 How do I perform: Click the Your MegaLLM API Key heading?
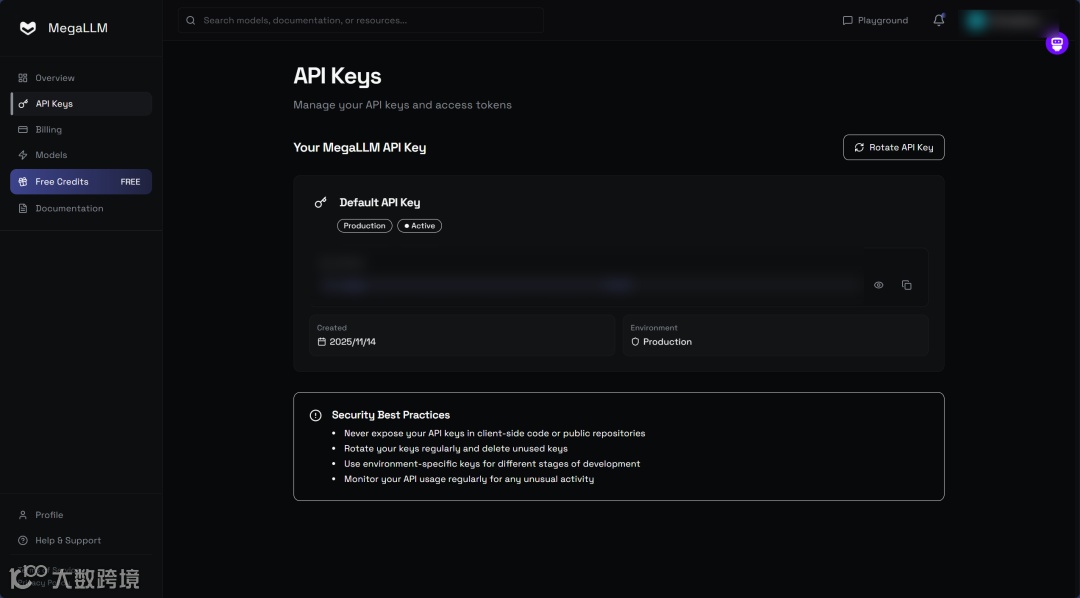[x=360, y=147]
